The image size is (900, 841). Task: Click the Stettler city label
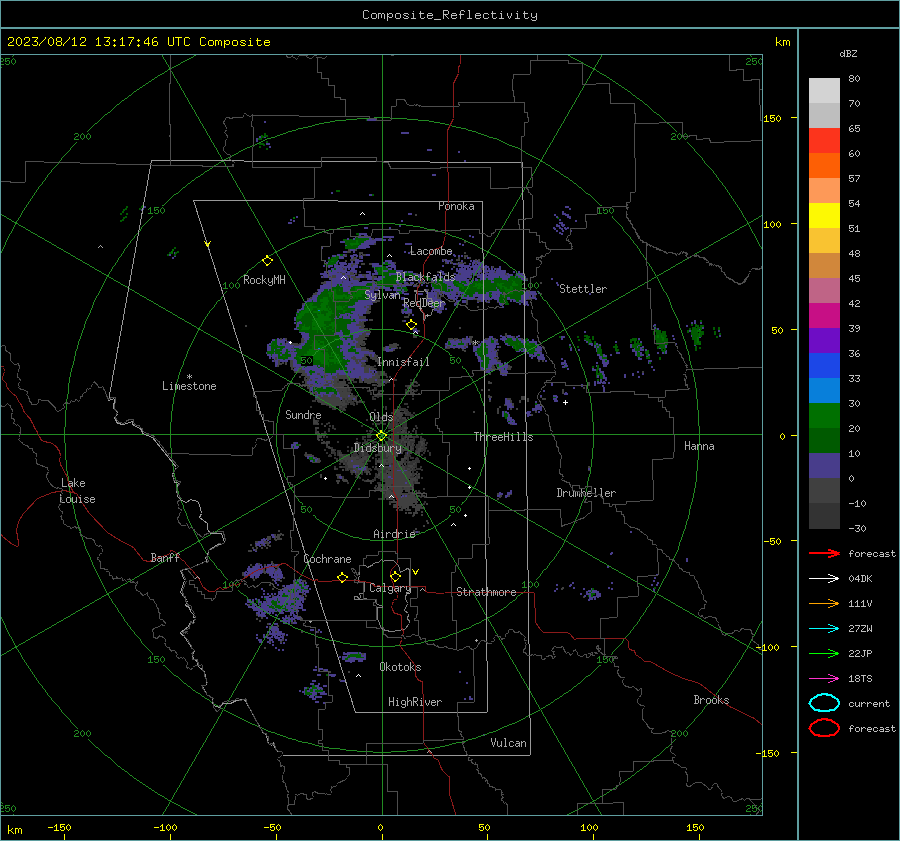point(583,289)
